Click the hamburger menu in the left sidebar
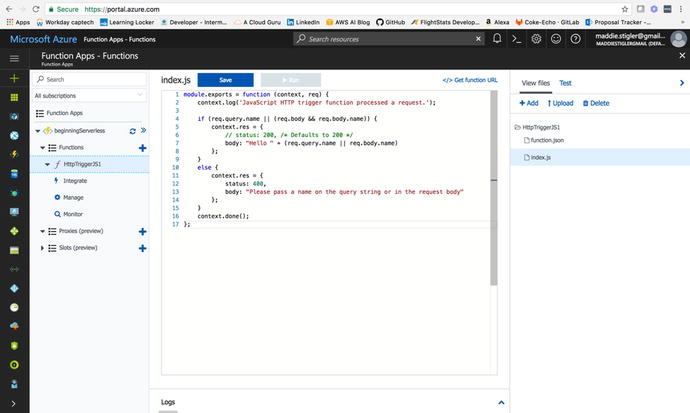The height and width of the screenshot is (413, 690). point(14,59)
